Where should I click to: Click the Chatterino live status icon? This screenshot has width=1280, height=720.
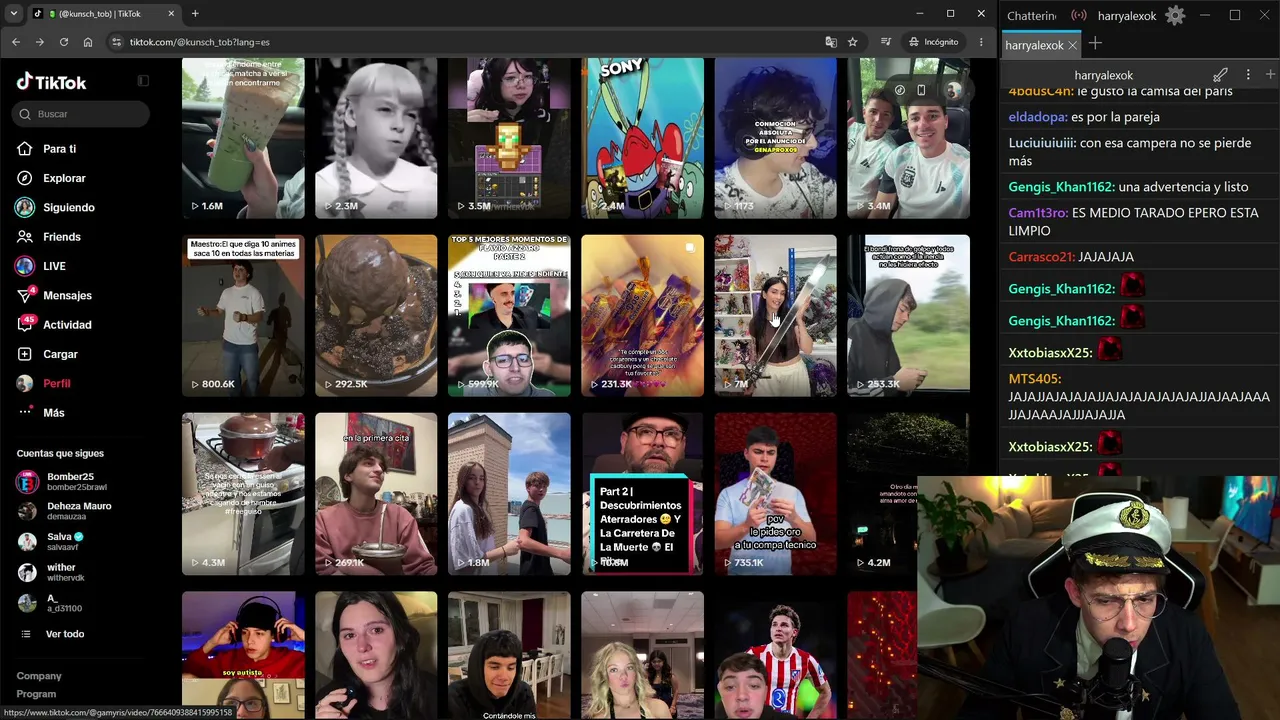[x=1079, y=16]
